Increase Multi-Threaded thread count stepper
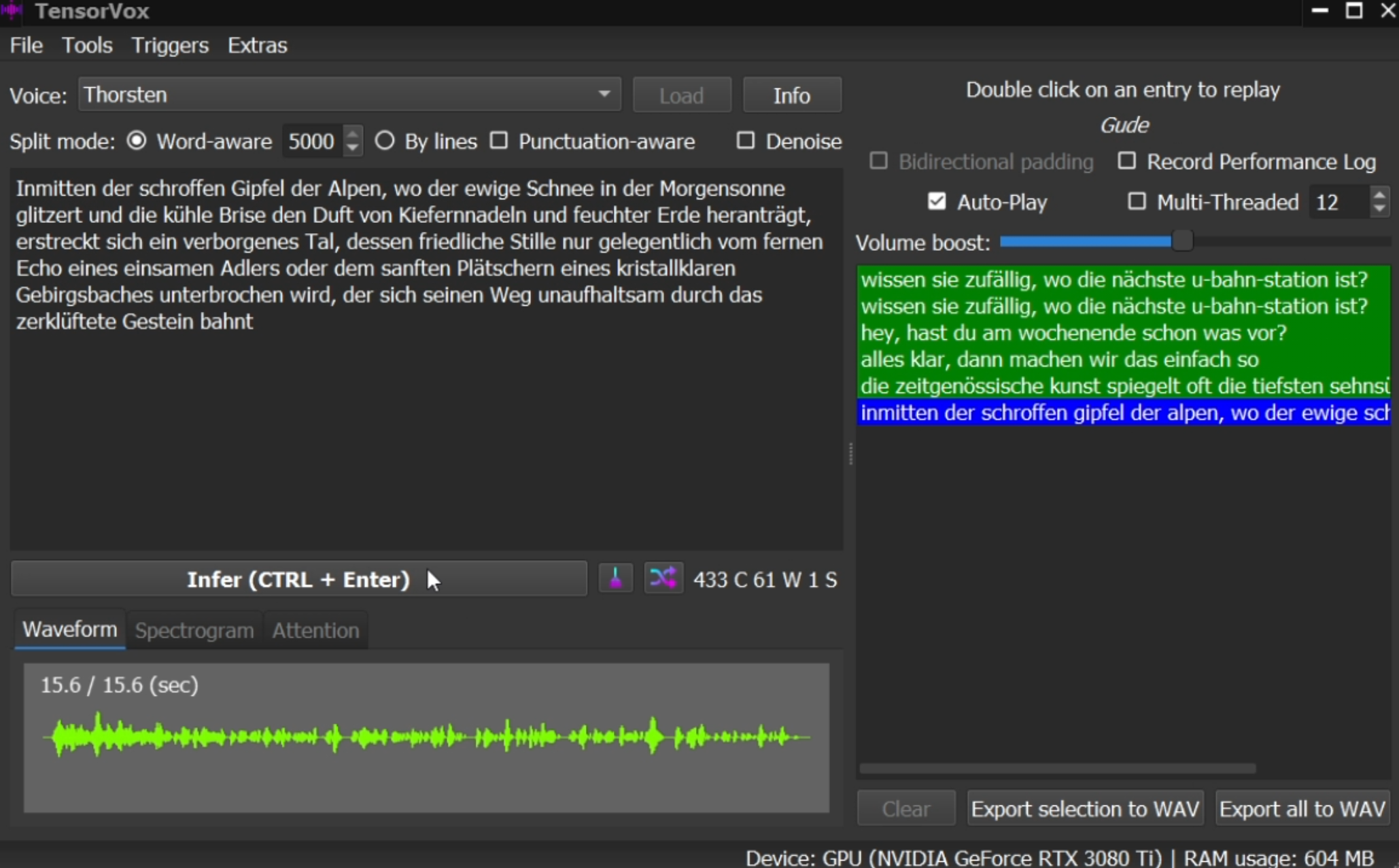The width and height of the screenshot is (1399, 868). (x=1379, y=195)
